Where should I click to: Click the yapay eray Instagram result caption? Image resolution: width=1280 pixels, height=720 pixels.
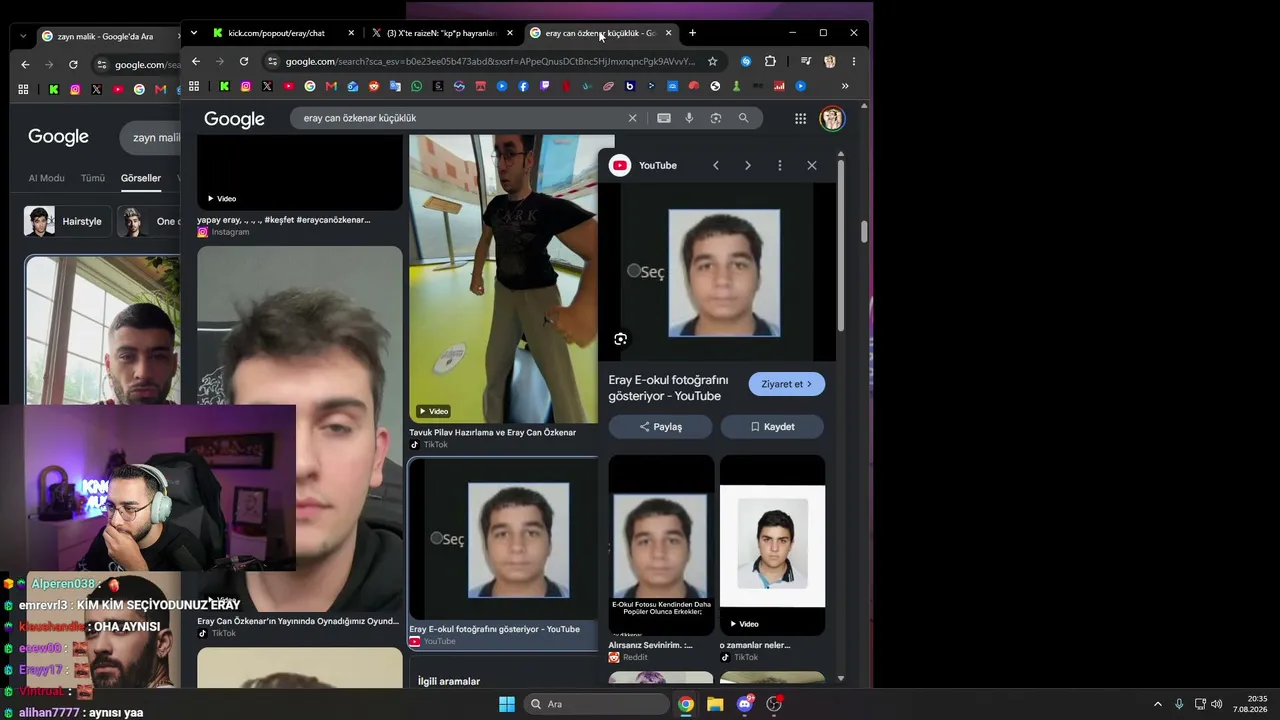tap(284, 220)
